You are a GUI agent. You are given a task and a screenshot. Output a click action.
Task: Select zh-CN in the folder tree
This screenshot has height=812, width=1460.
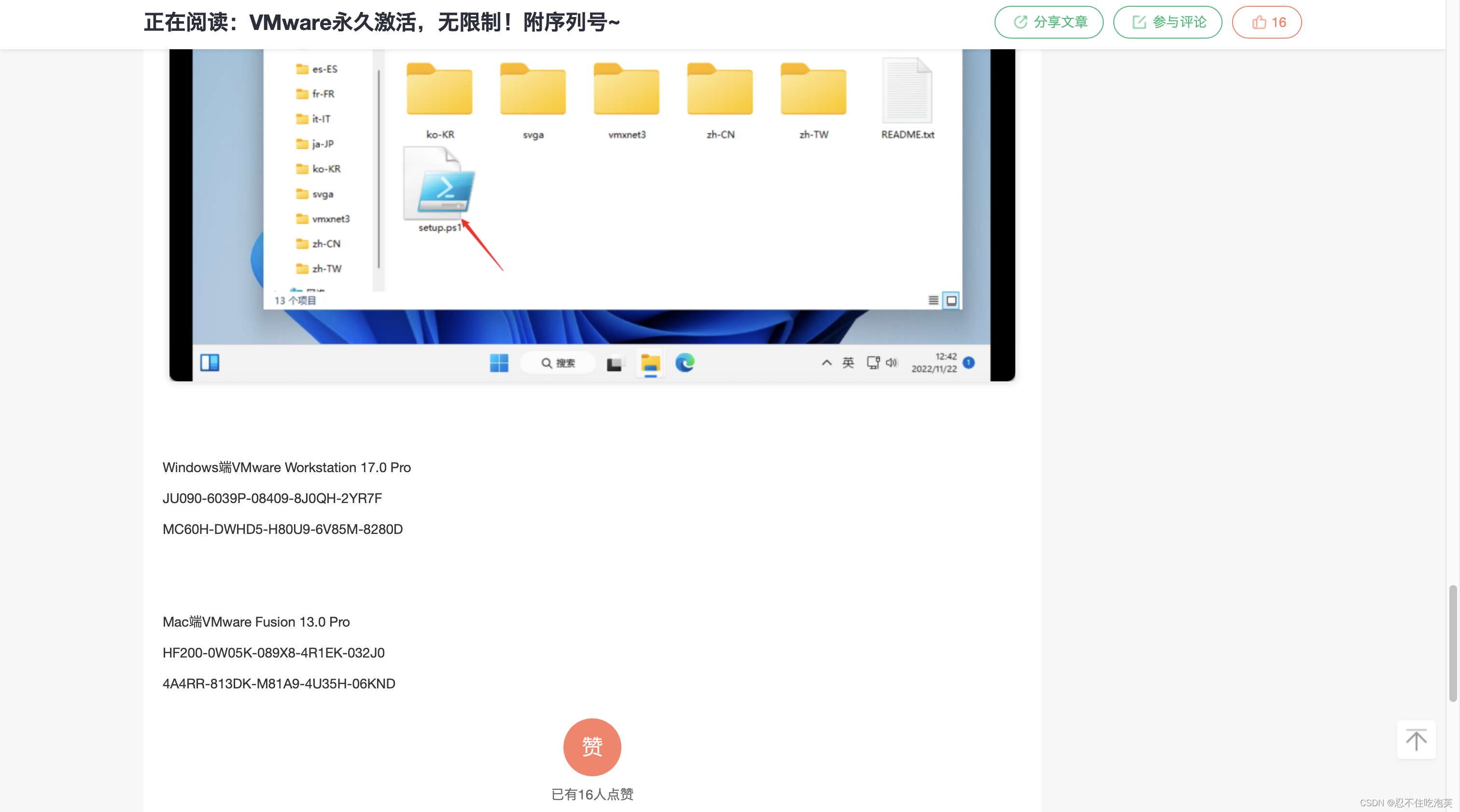[x=319, y=244]
